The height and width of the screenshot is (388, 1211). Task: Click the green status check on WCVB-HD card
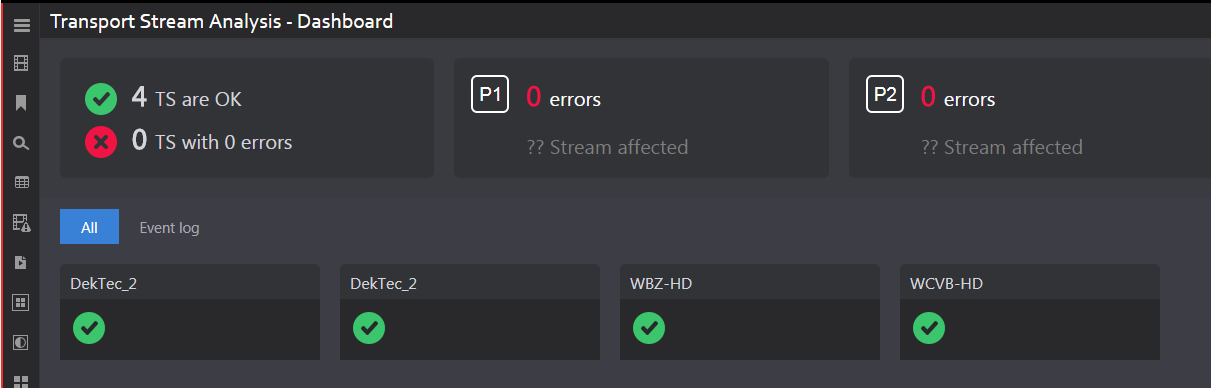(x=929, y=327)
